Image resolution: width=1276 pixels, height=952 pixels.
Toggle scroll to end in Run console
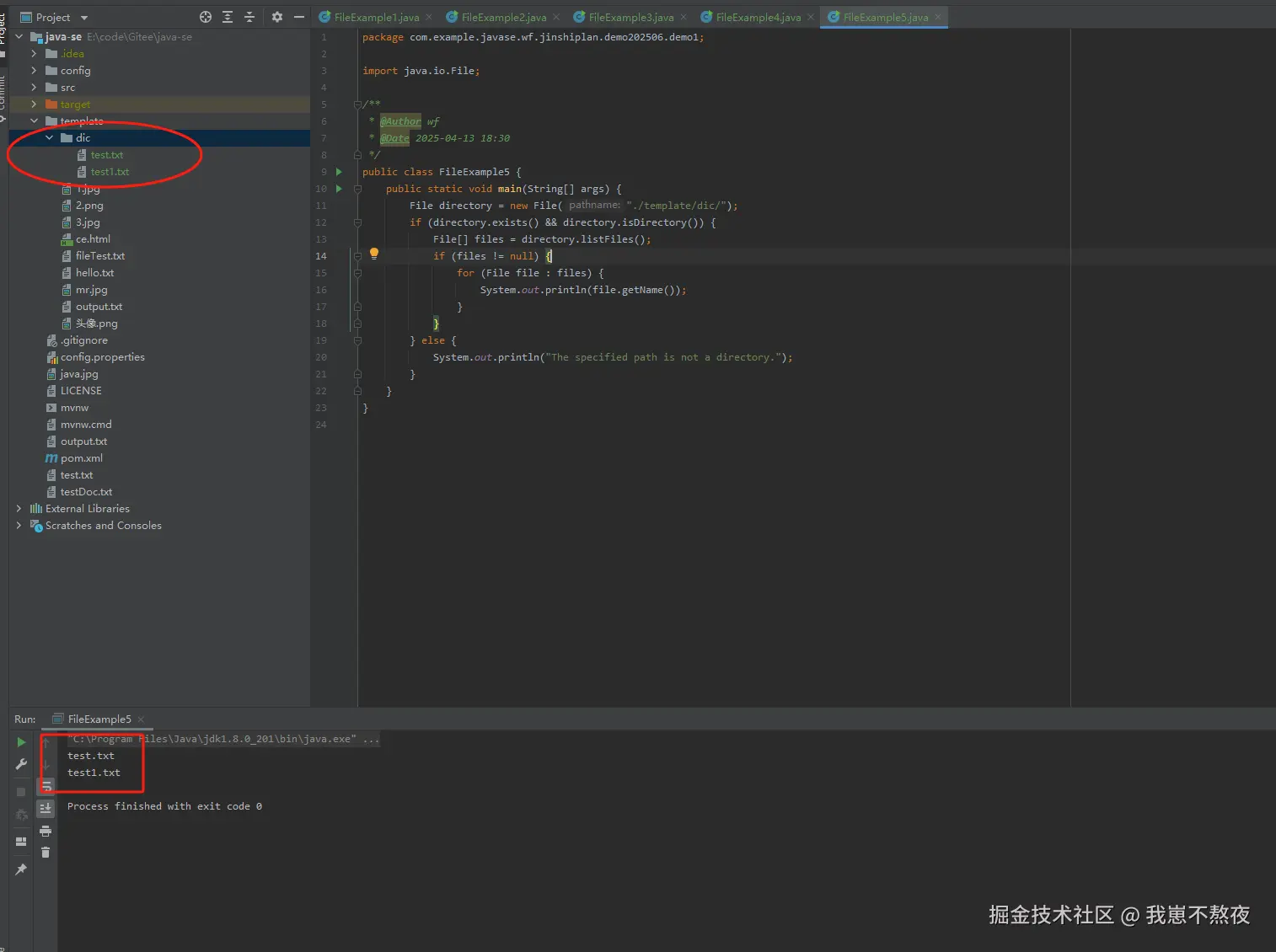pyautogui.click(x=46, y=808)
